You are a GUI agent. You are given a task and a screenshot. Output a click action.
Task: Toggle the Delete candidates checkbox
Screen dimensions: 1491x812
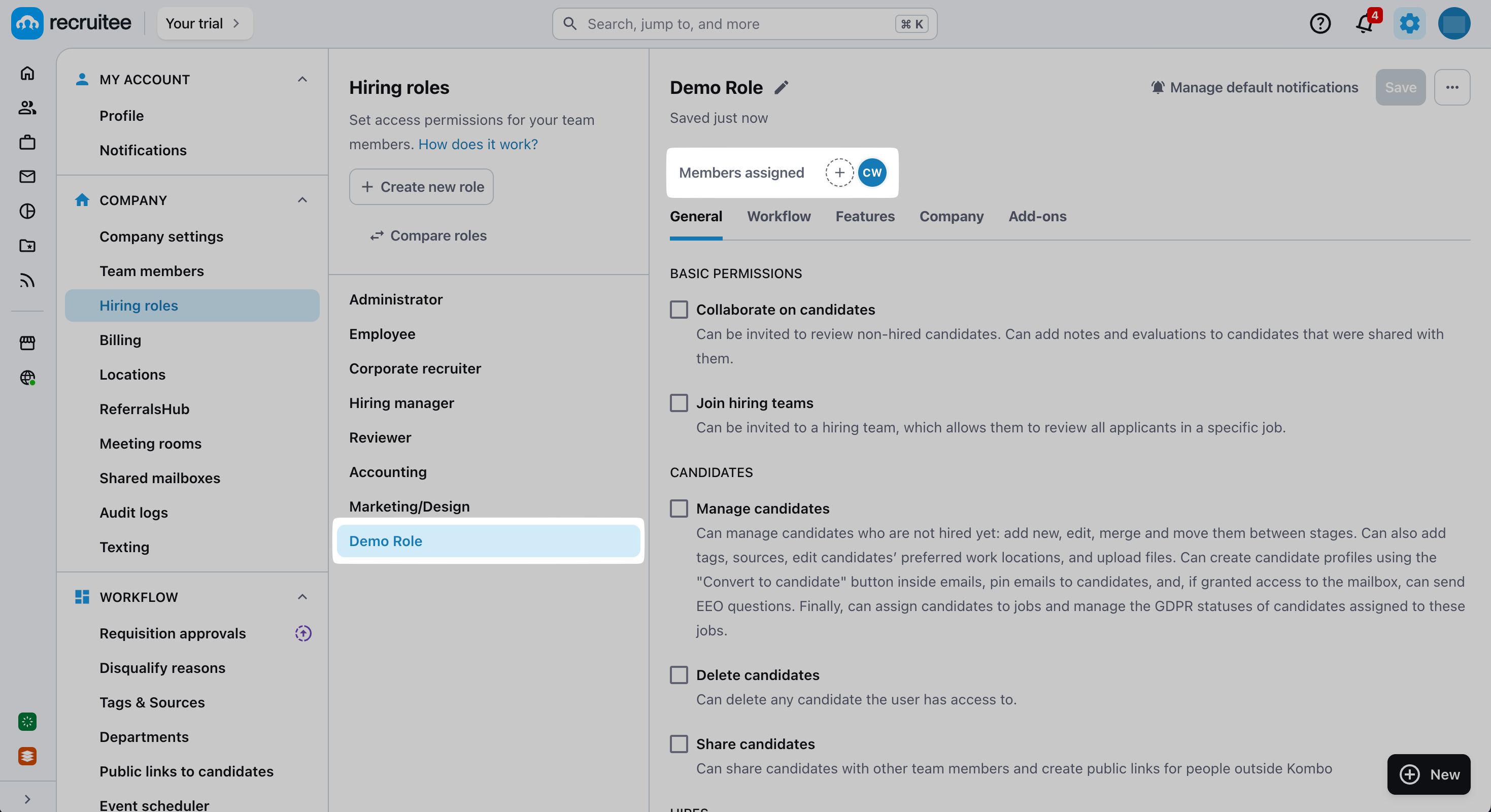679,675
